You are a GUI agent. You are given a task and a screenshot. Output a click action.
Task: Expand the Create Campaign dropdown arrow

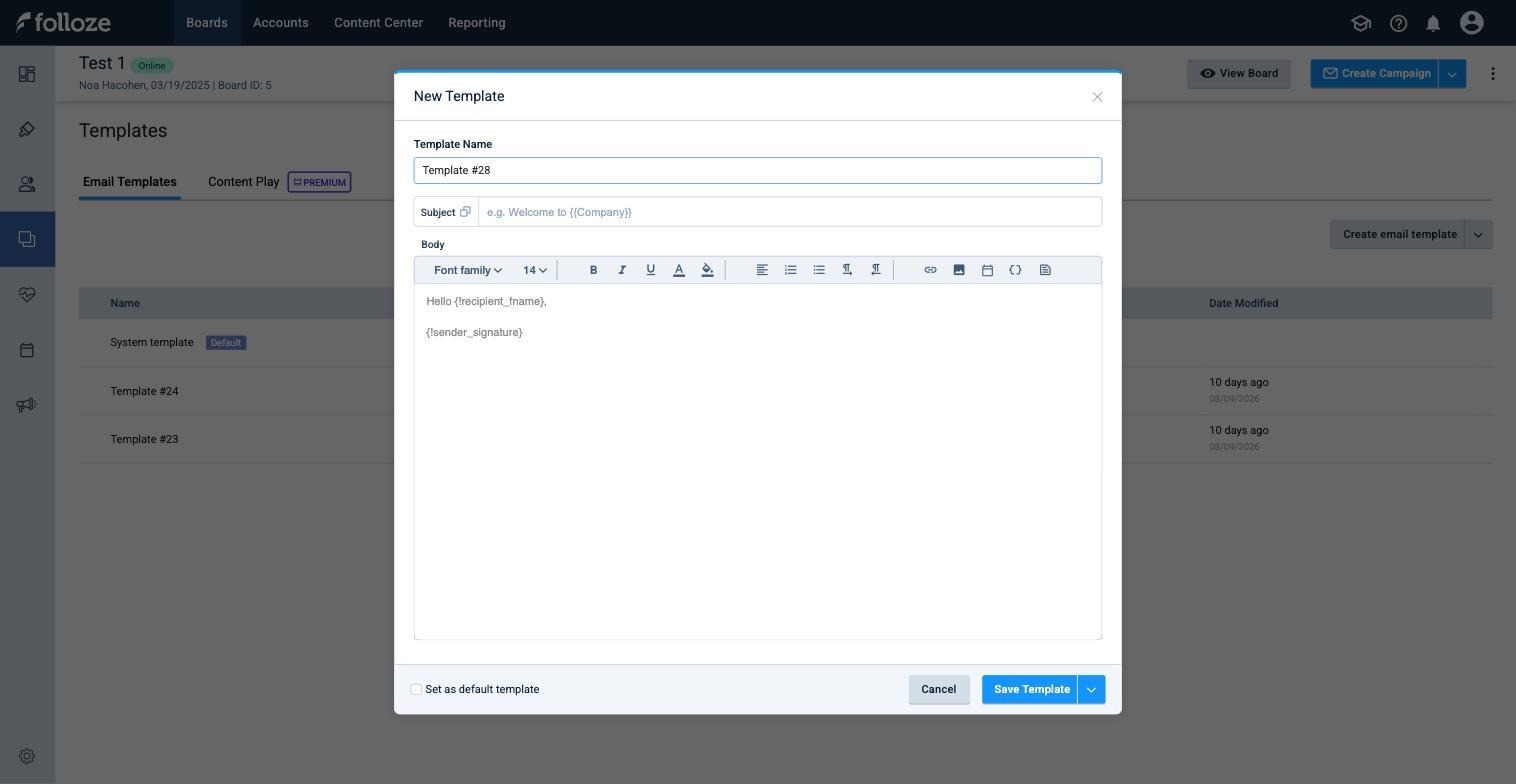point(1452,74)
